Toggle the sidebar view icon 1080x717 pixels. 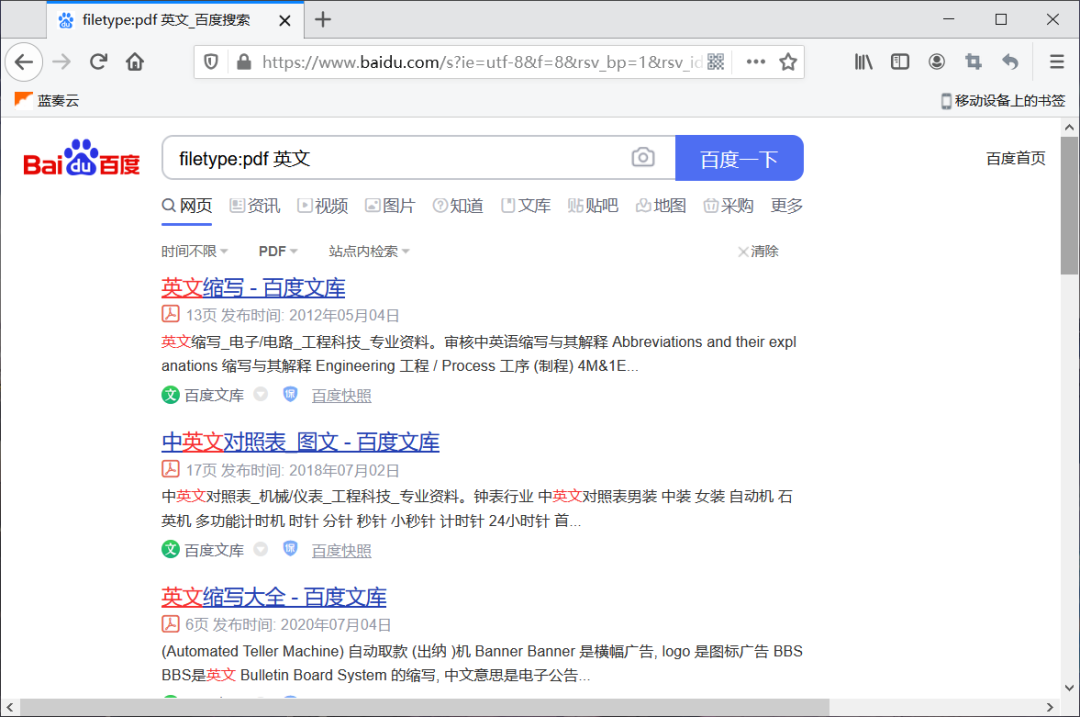pos(899,61)
